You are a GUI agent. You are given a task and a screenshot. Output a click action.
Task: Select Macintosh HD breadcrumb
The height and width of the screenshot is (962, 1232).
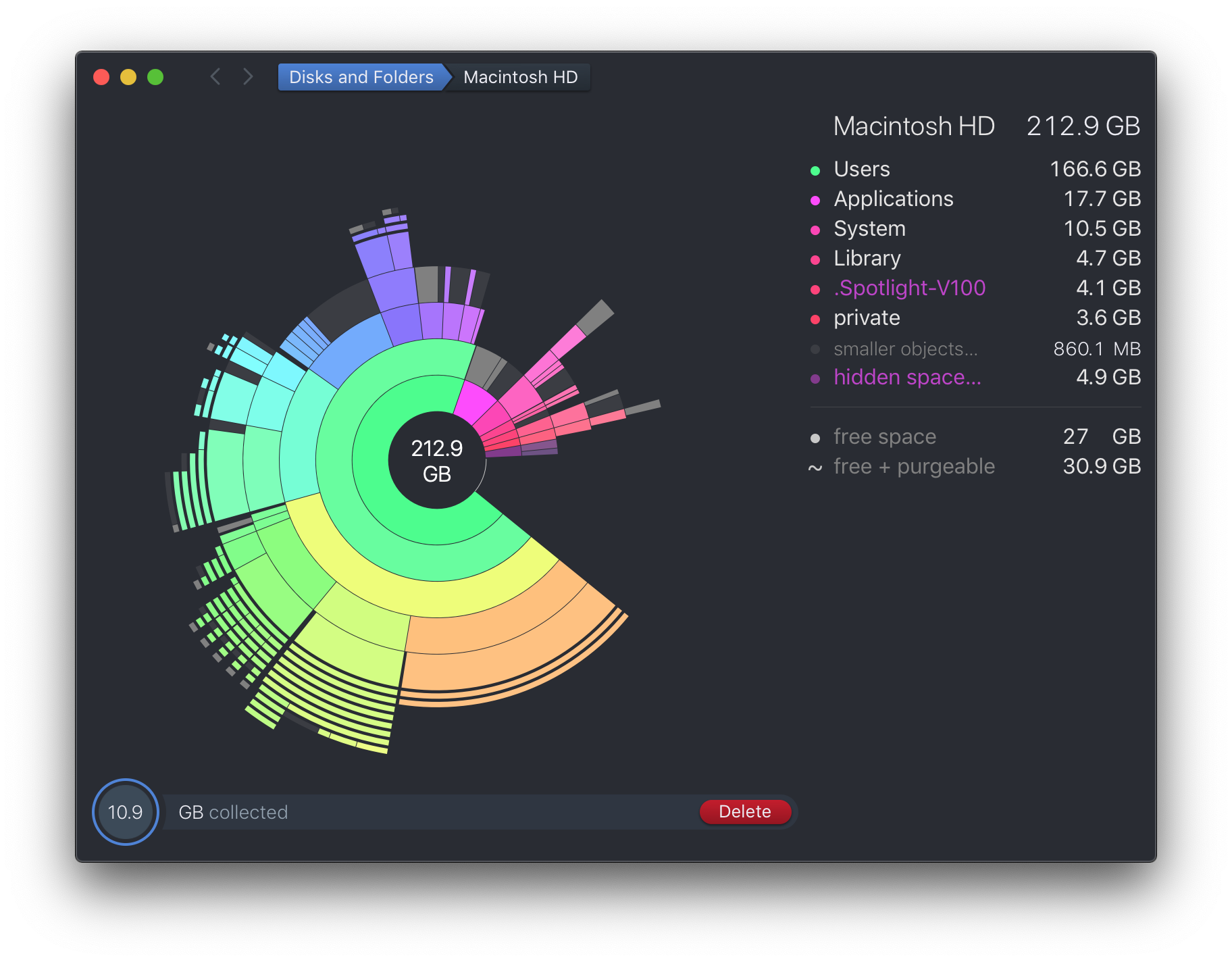coord(520,77)
